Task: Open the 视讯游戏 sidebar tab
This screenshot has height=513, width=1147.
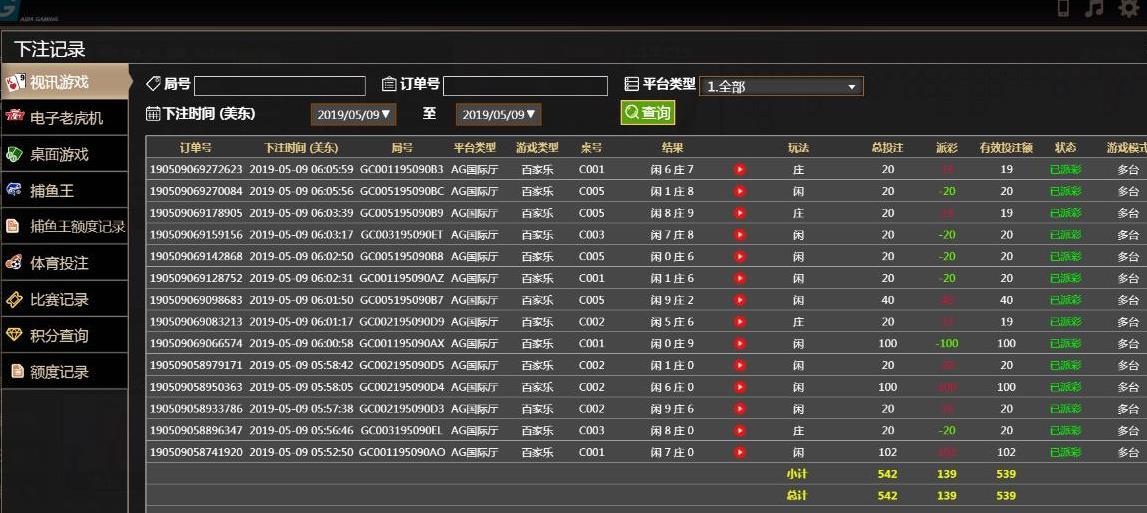Action: pos(65,82)
